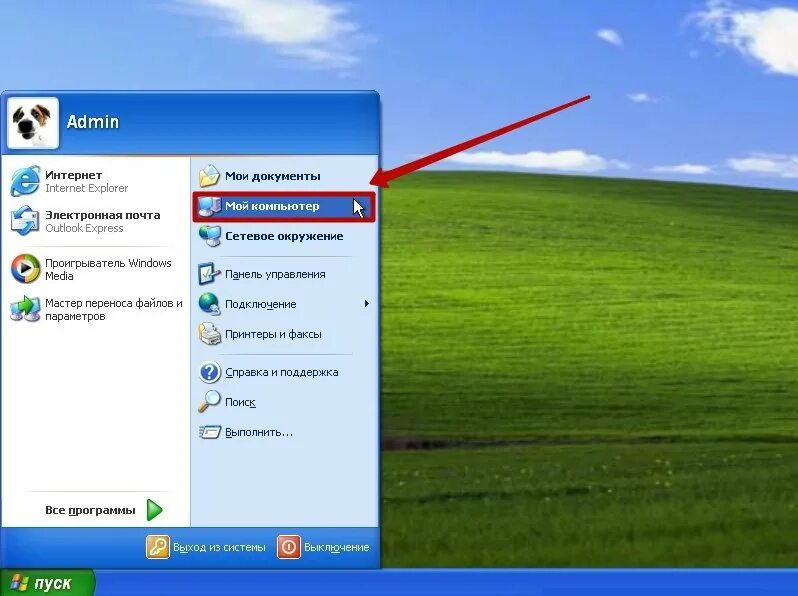The height and width of the screenshot is (596, 798).
Task: Click the Мои документы folder icon
Action: (209, 176)
